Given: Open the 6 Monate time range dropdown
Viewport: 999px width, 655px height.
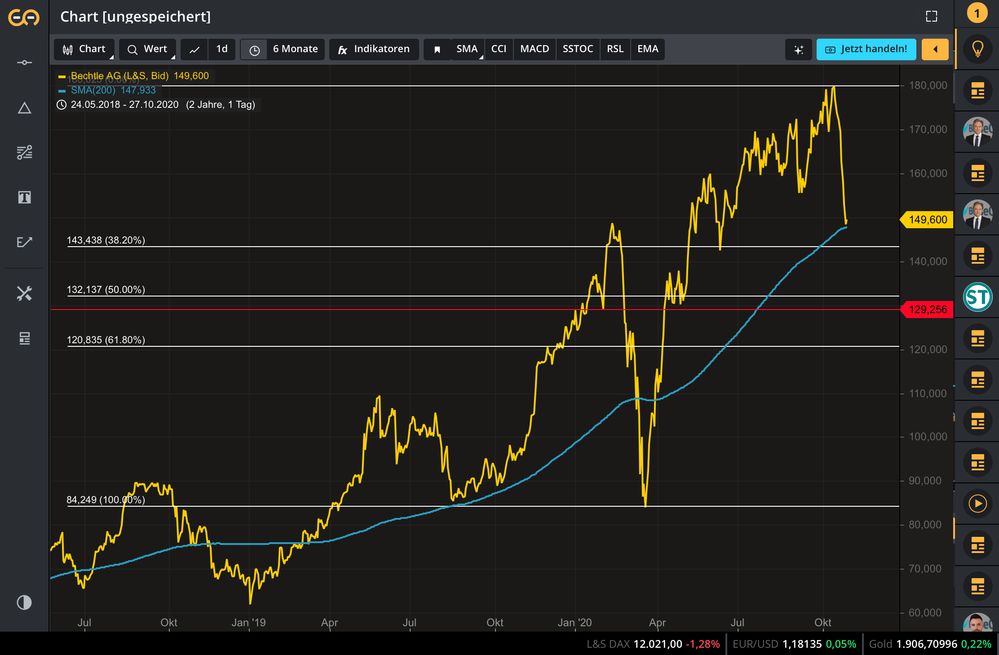Looking at the screenshot, I should 284,49.
